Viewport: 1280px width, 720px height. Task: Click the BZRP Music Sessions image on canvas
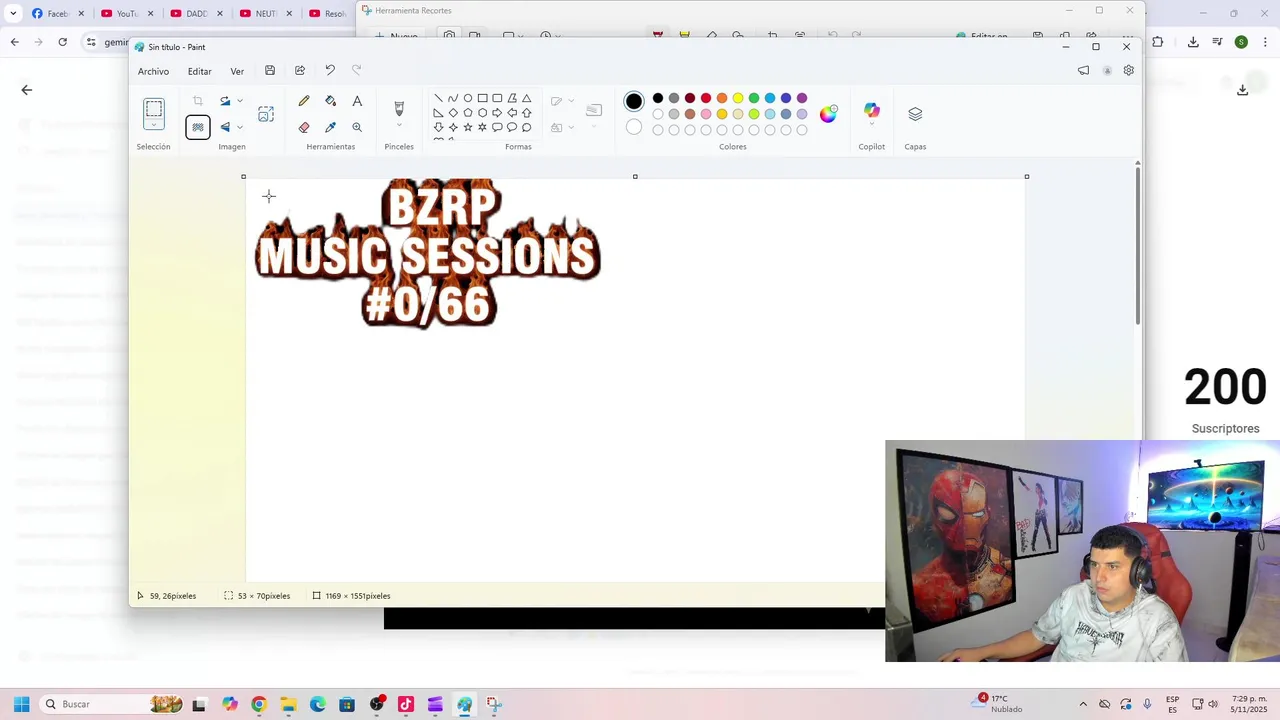pos(428,254)
